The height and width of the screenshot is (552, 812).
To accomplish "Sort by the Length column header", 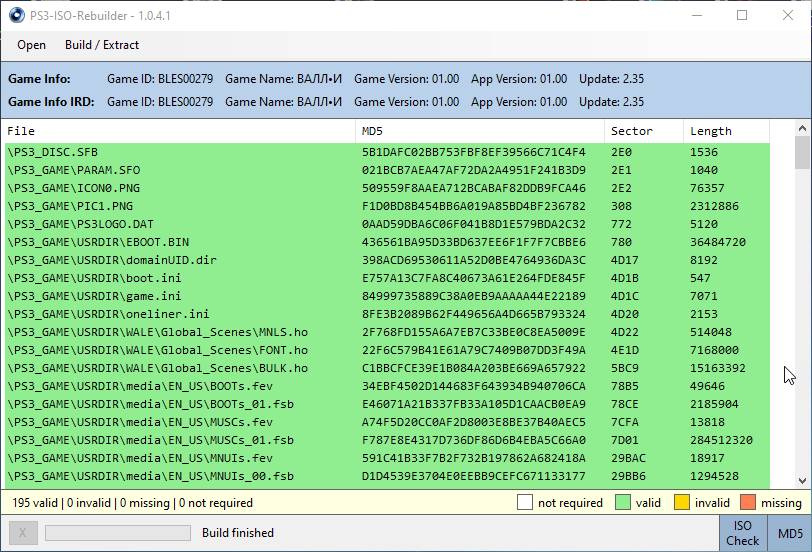I will [727, 131].
